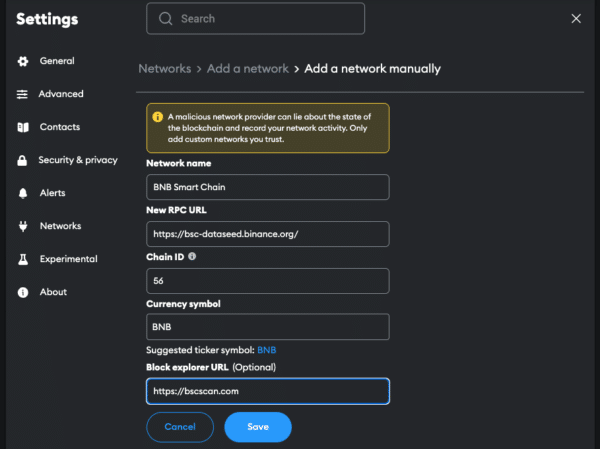The image size is (600, 449).
Task: Click the Block explorer URL field
Action: (x=268, y=391)
